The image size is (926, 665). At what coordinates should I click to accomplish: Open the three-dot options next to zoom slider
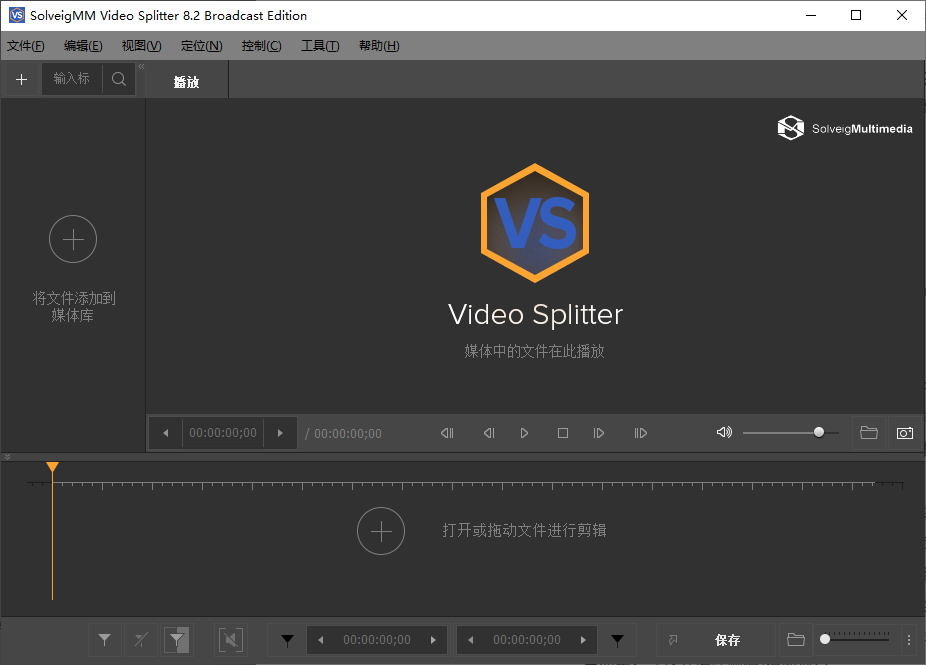tap(908, 640)
